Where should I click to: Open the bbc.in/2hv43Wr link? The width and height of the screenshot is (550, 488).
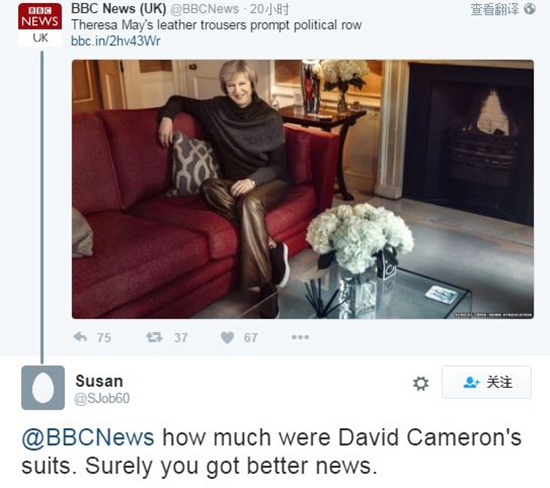point(115,41)
